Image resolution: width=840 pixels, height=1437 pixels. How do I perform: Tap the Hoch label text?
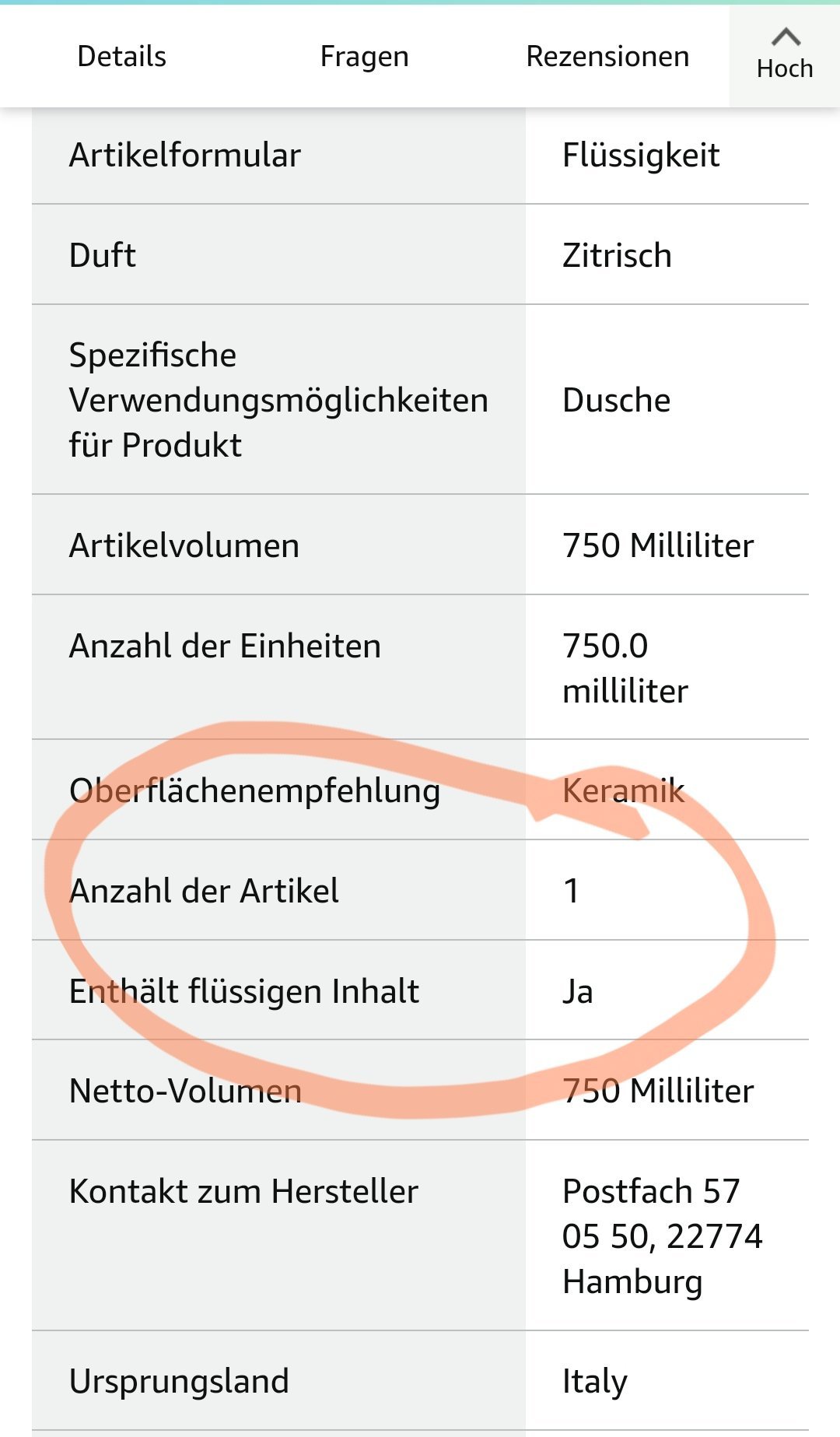click(x=785, y=69)
